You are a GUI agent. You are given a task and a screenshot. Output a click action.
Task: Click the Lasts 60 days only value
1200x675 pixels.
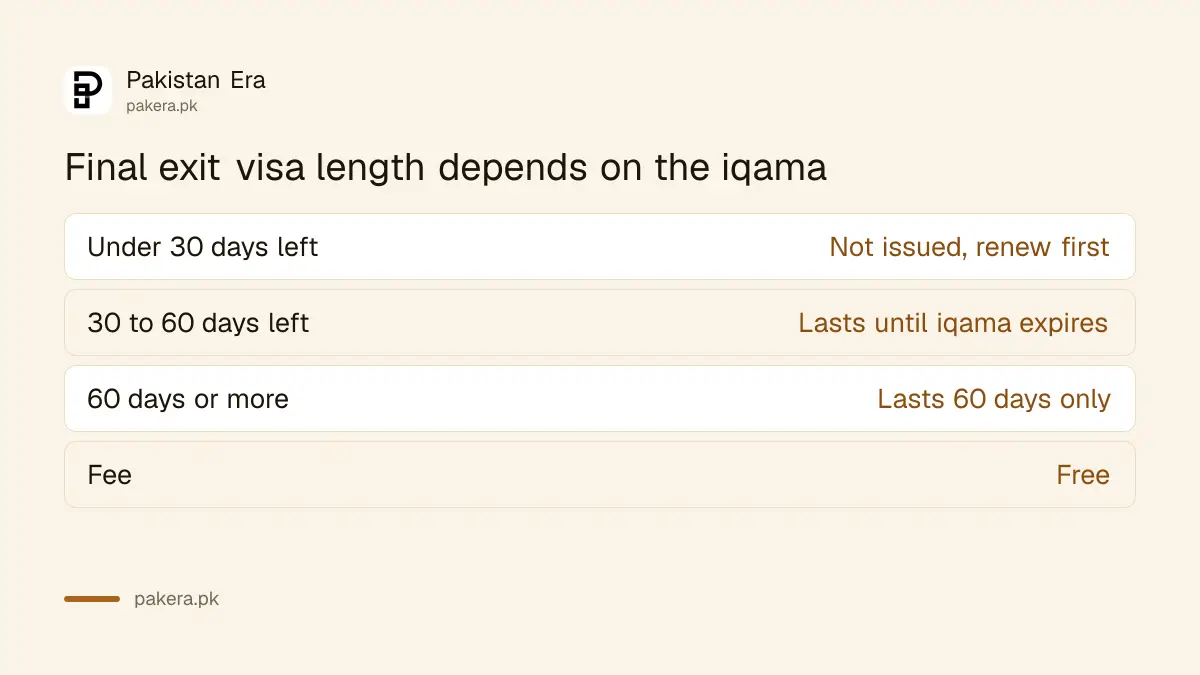click(994, 399)
